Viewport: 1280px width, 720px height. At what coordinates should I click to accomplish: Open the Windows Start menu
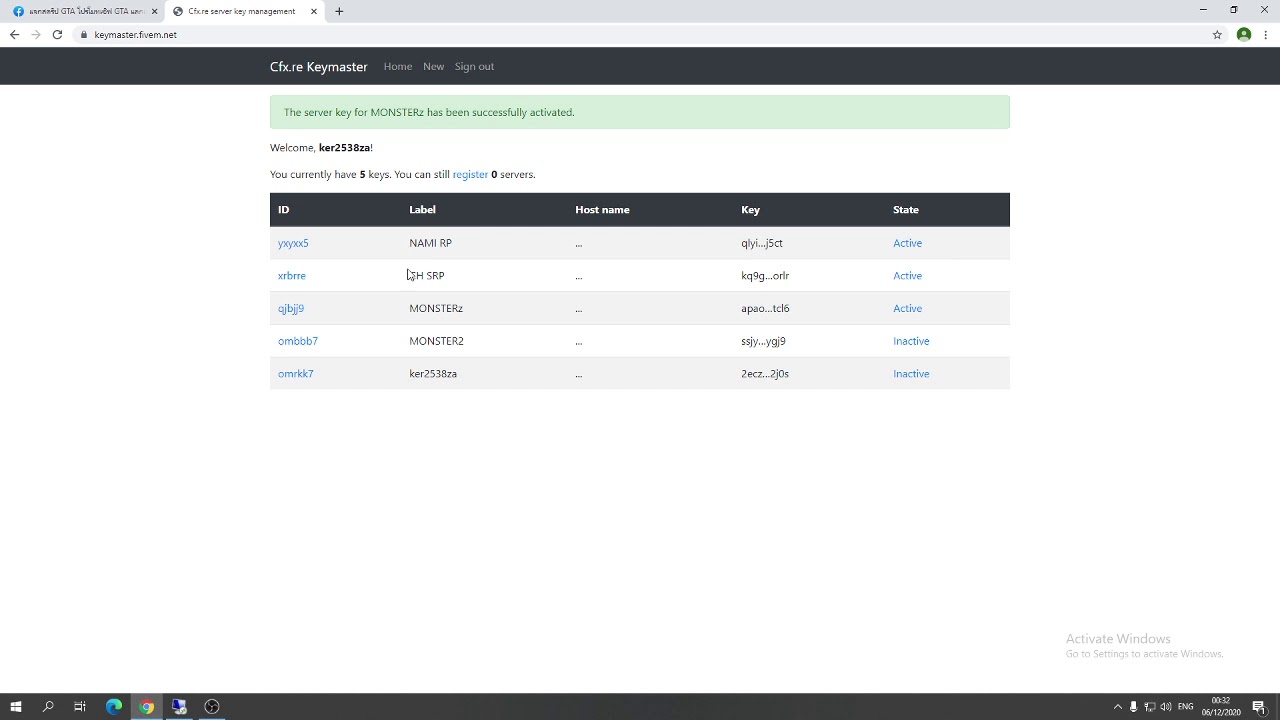click(x=15, y=707)
